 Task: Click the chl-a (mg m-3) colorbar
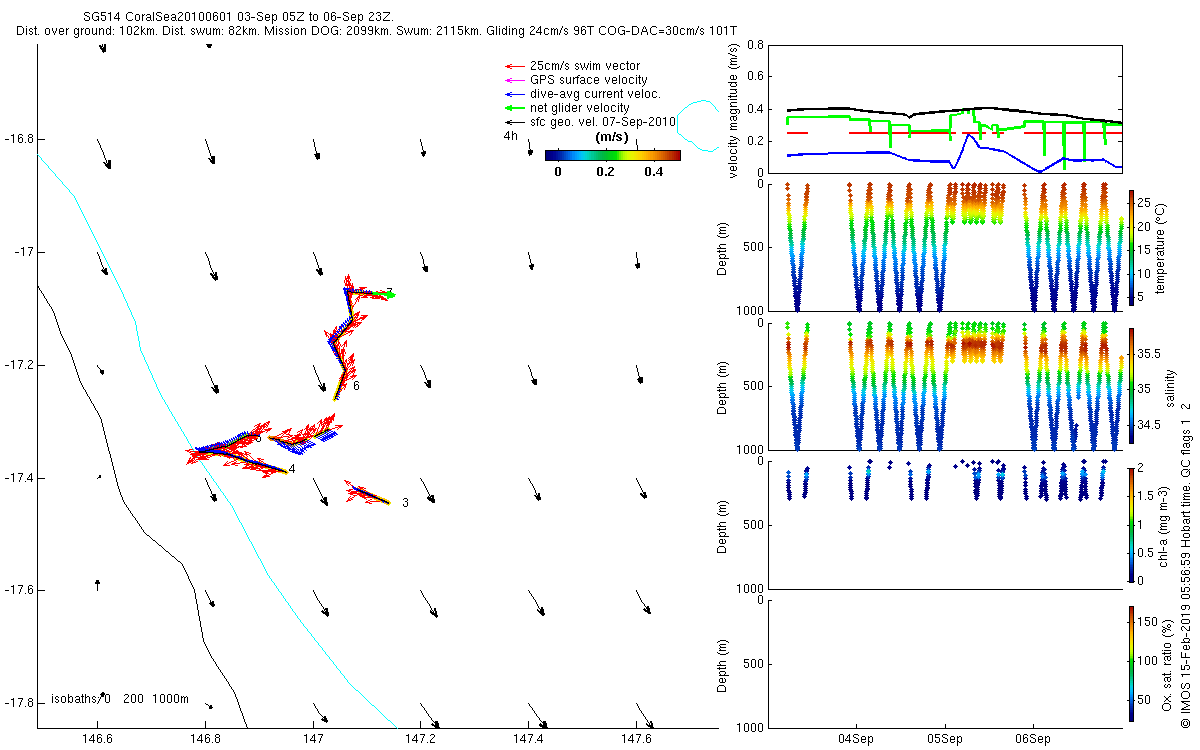coord(1131,523)
